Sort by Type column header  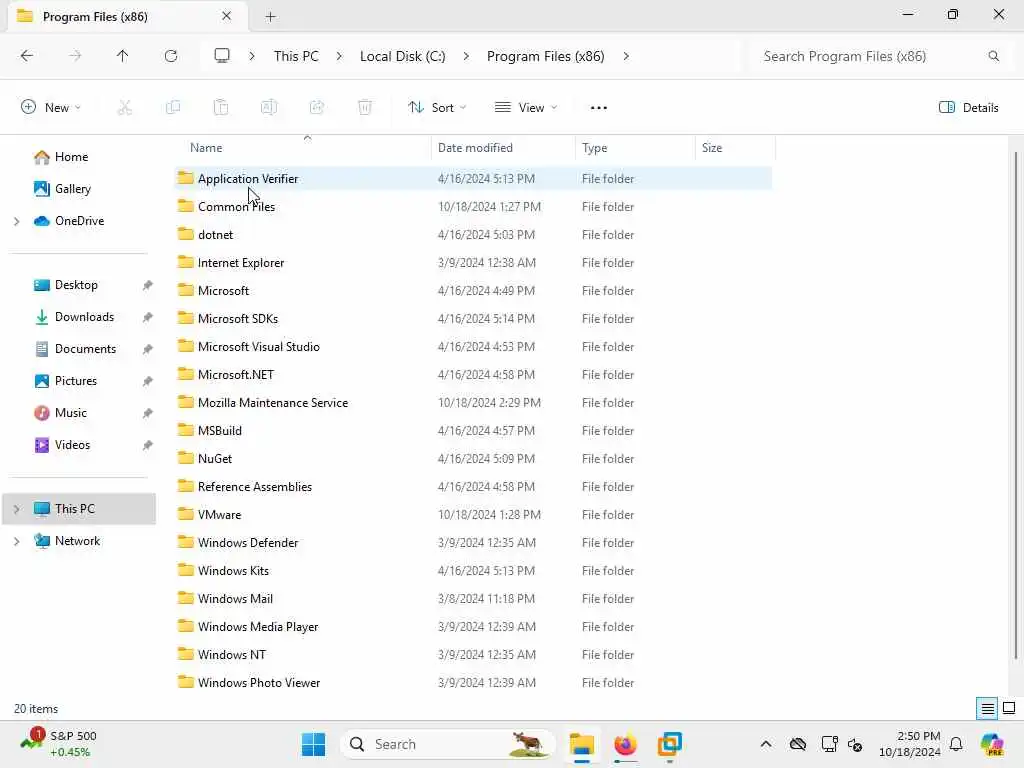[635, 148]
